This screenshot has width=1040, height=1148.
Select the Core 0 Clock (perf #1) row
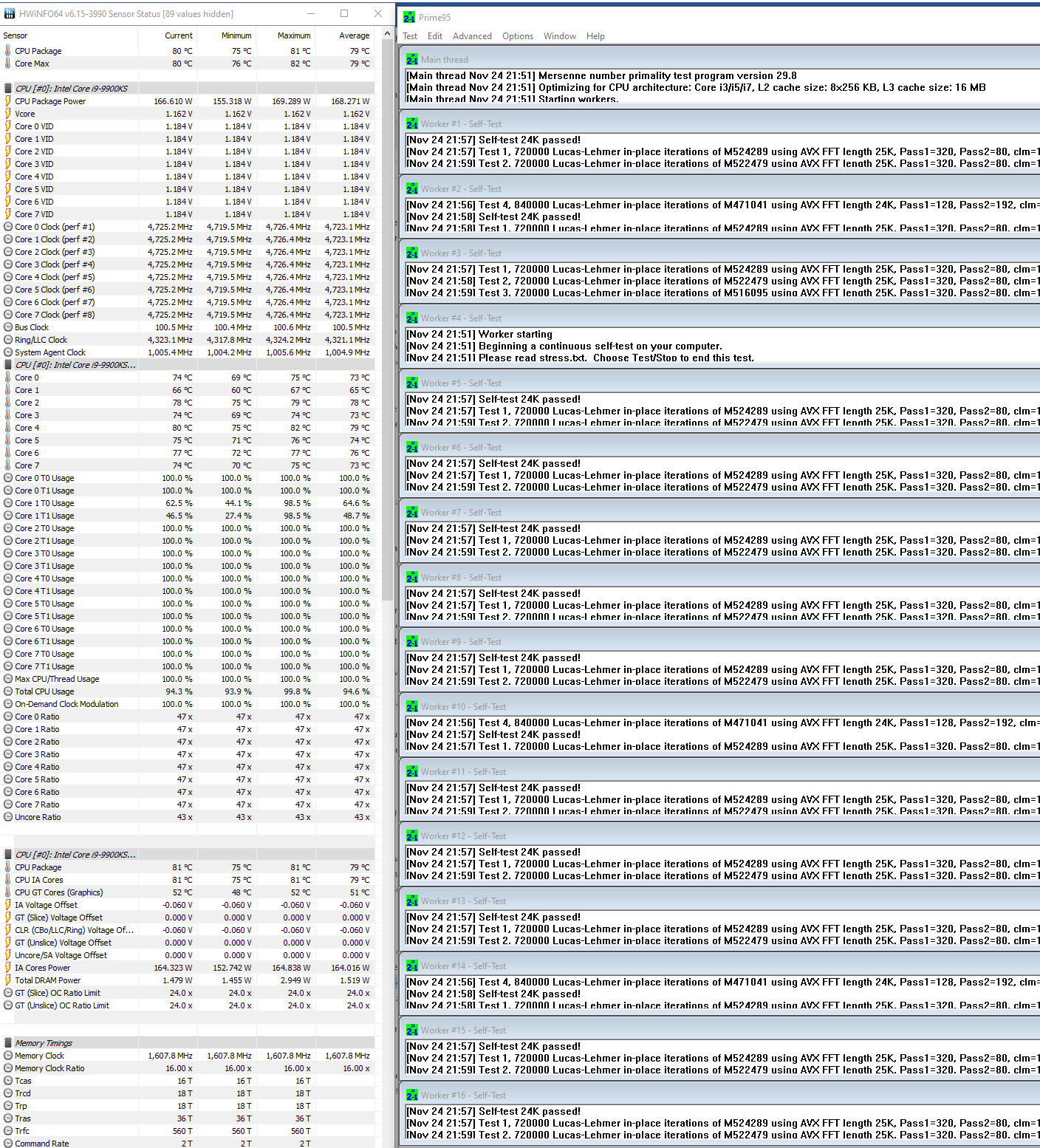pos(187,227)
